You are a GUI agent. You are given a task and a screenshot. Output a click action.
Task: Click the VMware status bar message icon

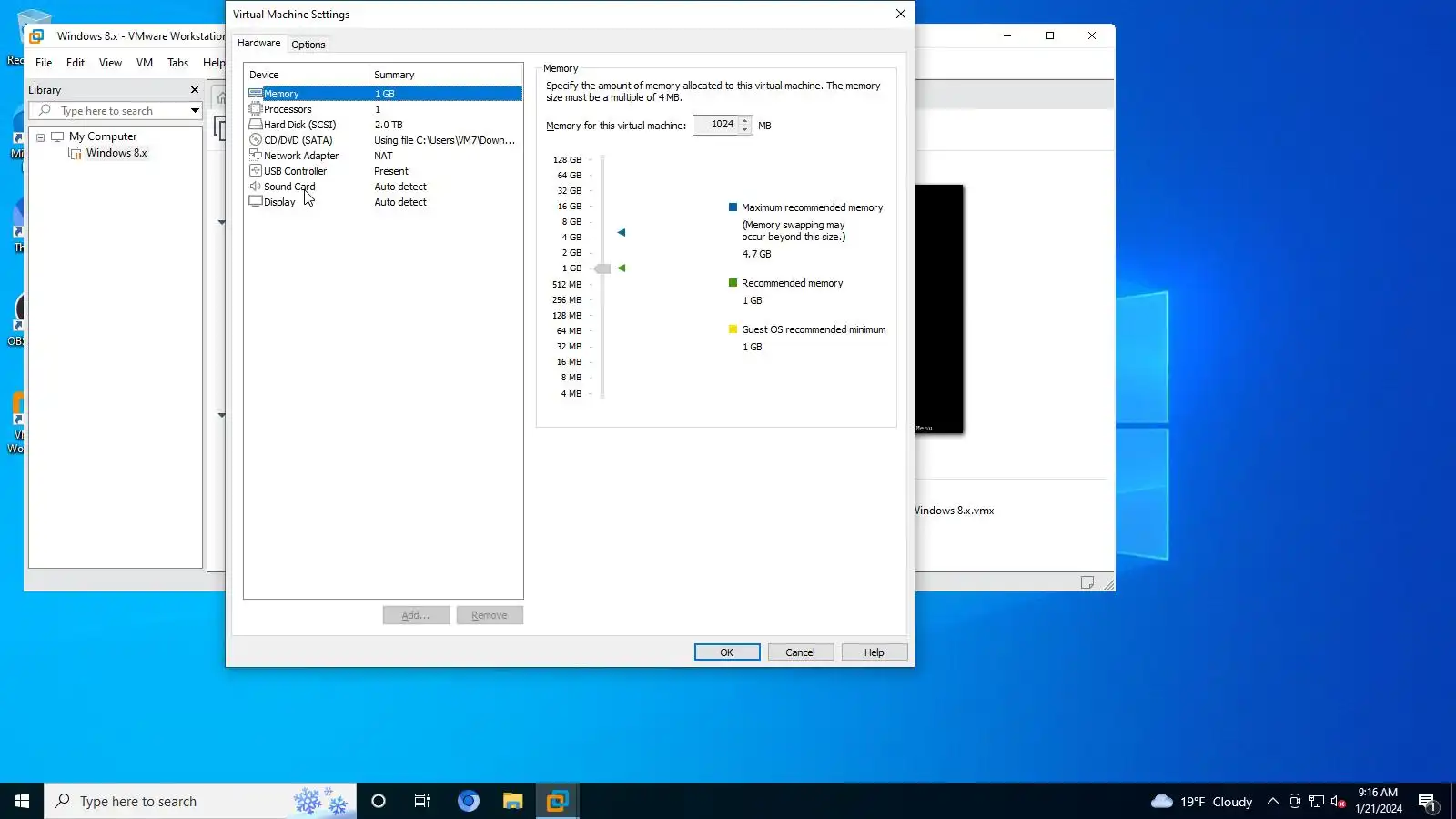tap(1087, 582)
